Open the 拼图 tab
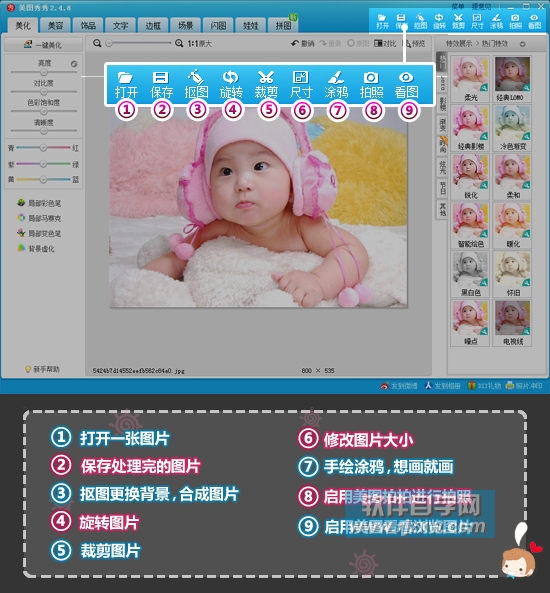The height and width of the screenshot is (593, 550). click(x=283, y=25)
